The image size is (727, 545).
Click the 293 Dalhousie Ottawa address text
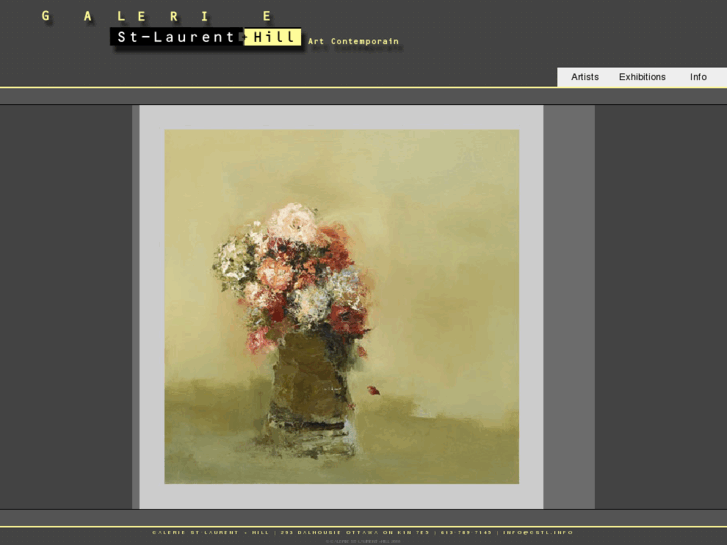355,532
